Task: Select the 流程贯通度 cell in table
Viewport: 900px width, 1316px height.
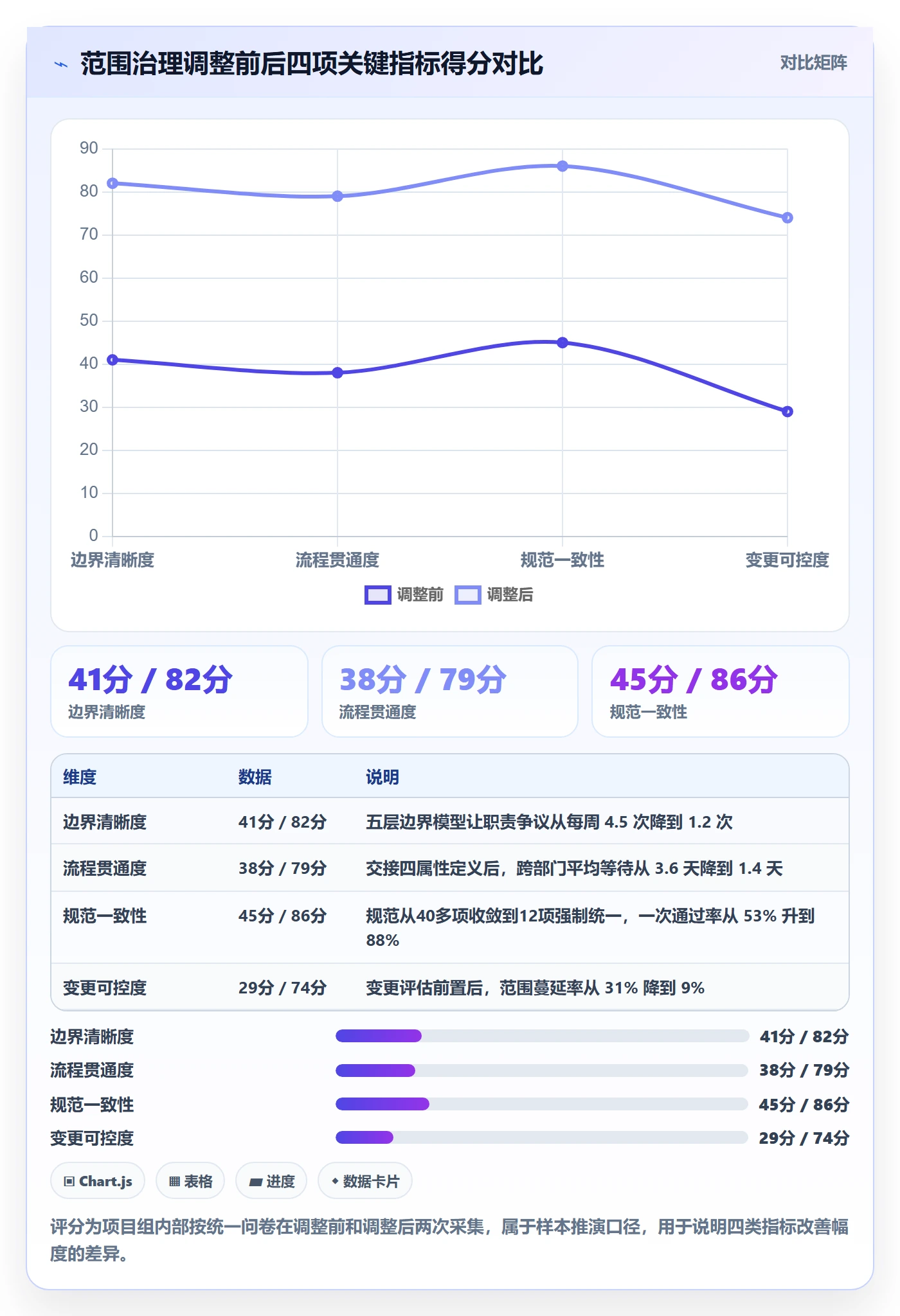Action: coord(105,868)
